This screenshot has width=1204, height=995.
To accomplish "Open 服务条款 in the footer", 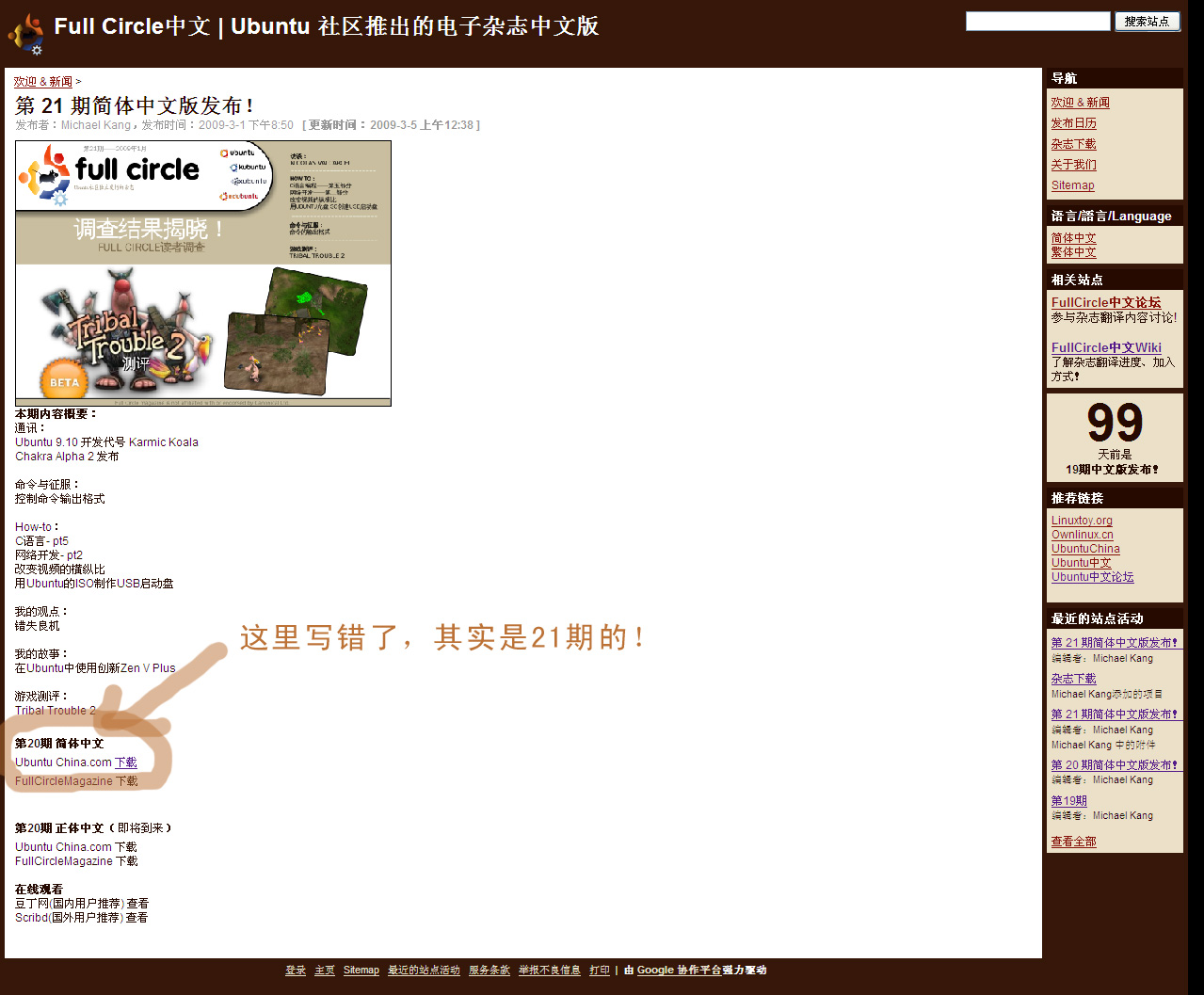I will [x=490, y=971].
